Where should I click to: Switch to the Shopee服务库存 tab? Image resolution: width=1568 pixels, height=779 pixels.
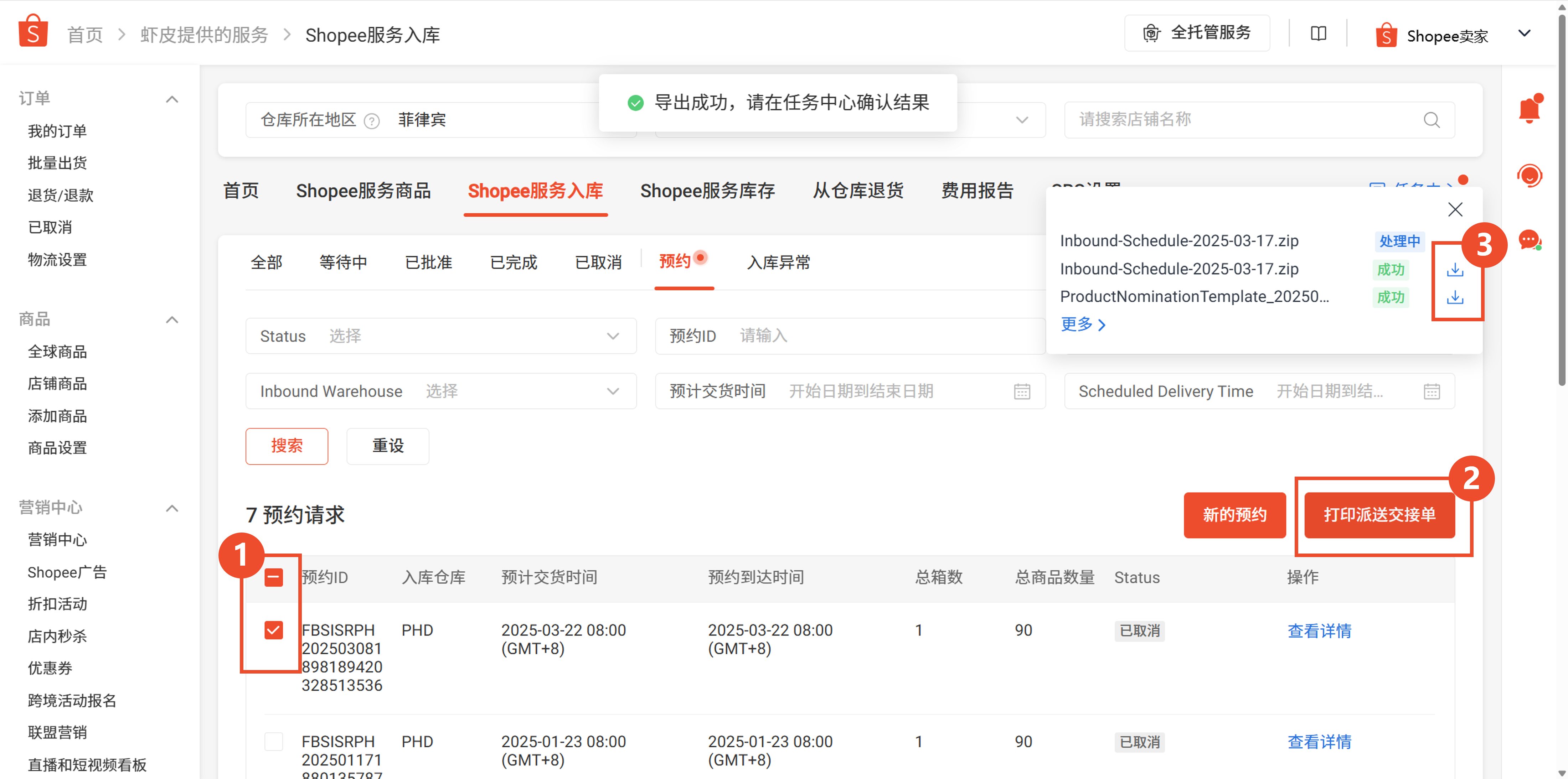coord(707,191)
